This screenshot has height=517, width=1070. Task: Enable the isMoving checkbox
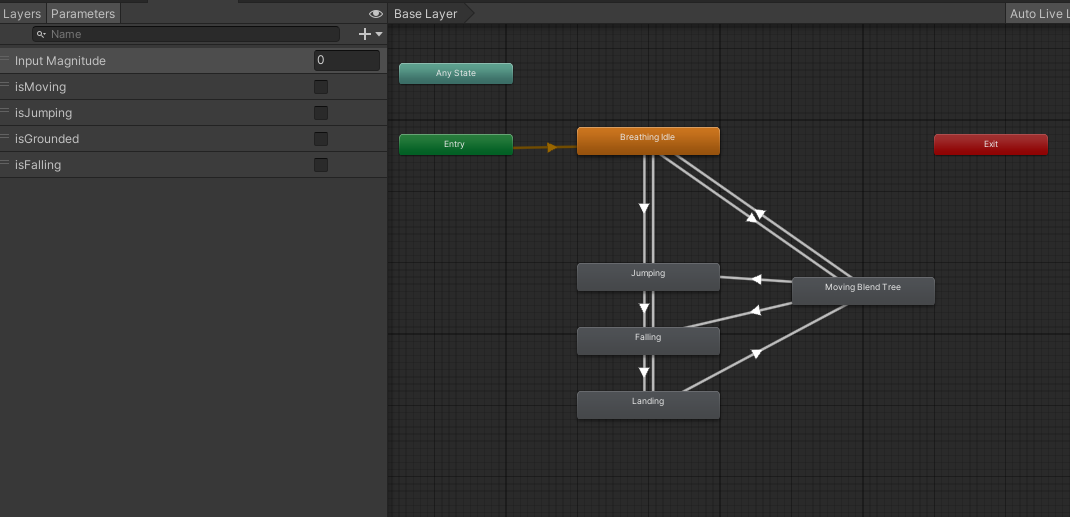(321, 87)
